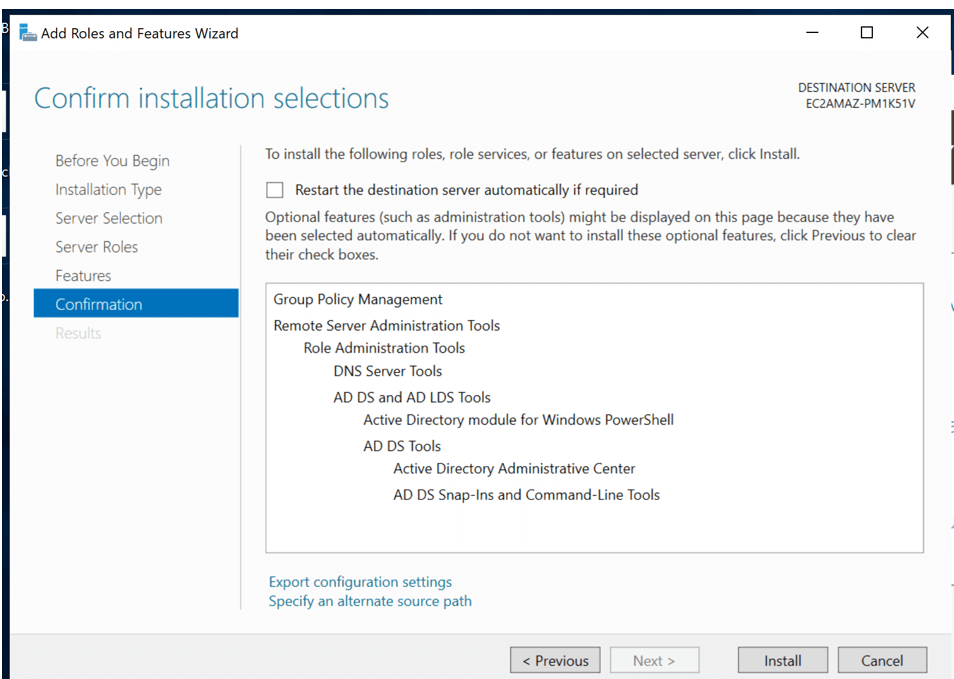This screenshot has height=679, width=954.
Task: Switch to the Server Selection step
Action: coord(109,218)
